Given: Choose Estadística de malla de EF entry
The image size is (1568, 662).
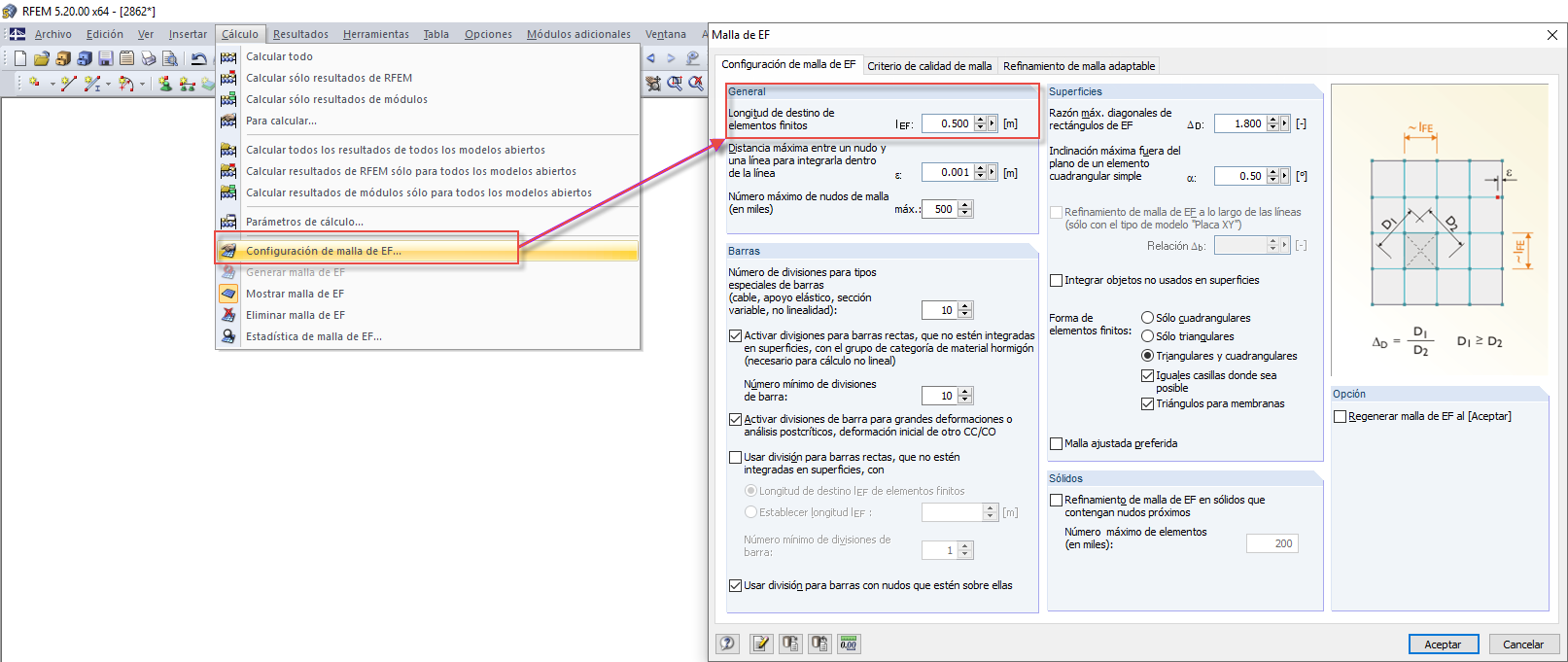Looking at the screenshot, I should pyautogui.click(x=428, y=336).
